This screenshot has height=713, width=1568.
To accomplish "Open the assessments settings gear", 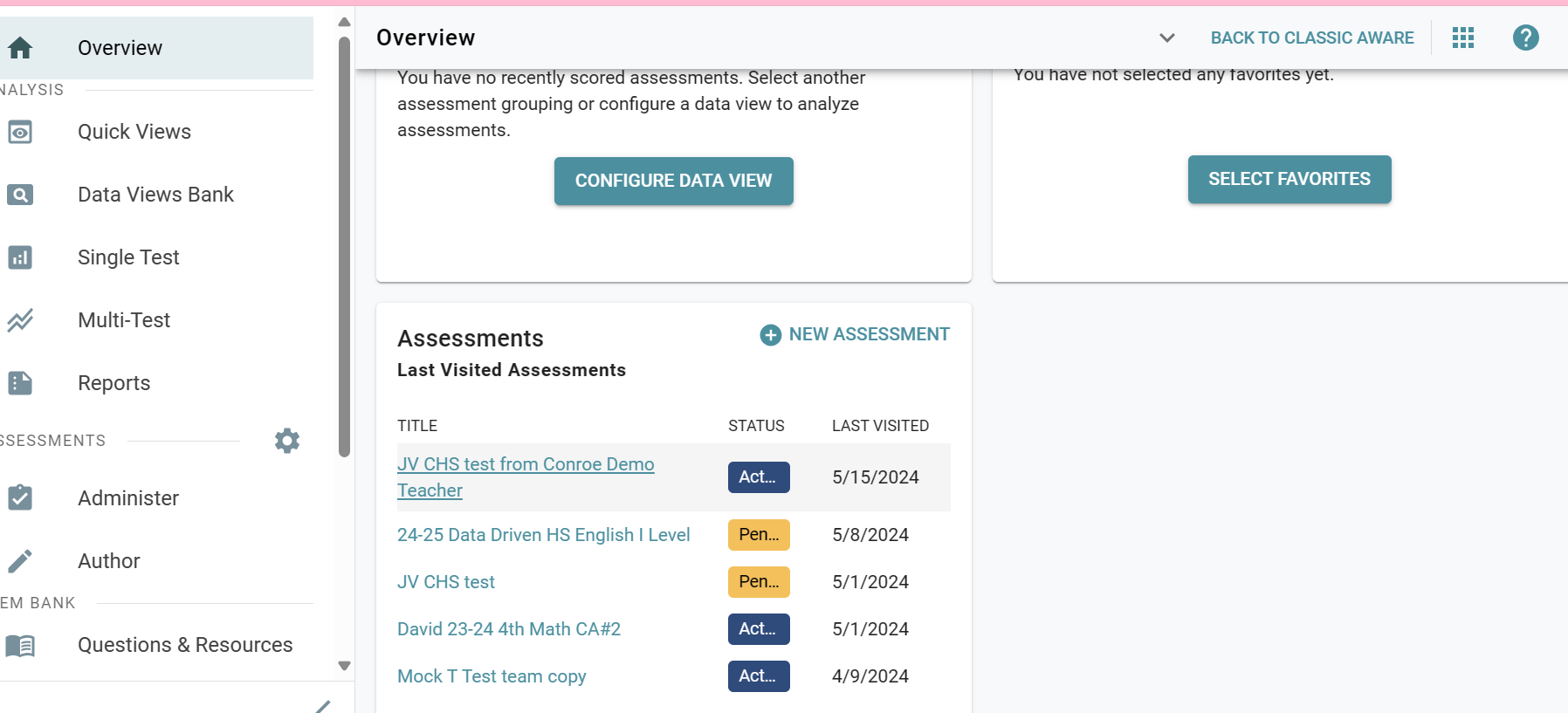I will point(287,441).
